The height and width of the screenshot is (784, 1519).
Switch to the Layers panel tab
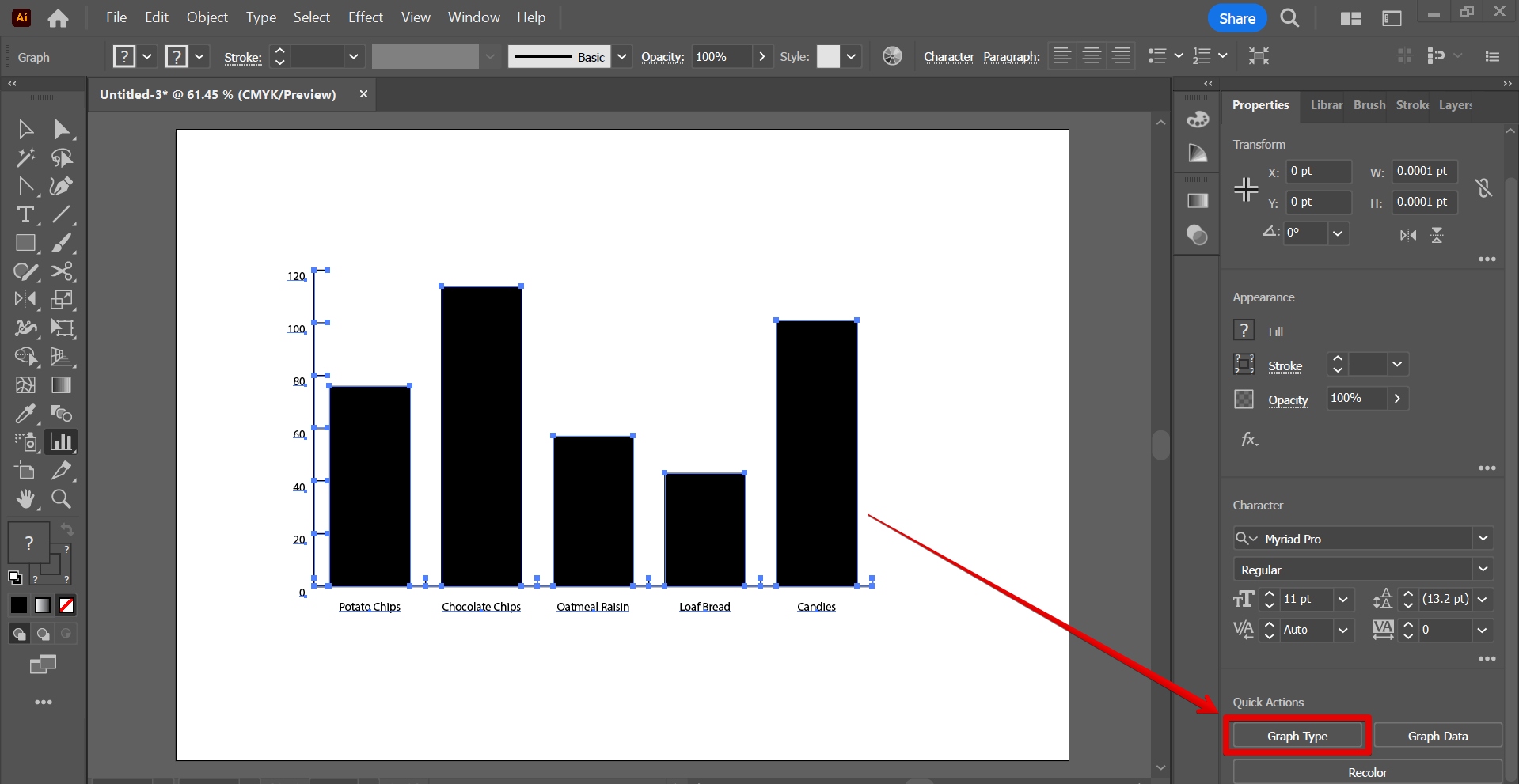click(x=1455, y=105)
